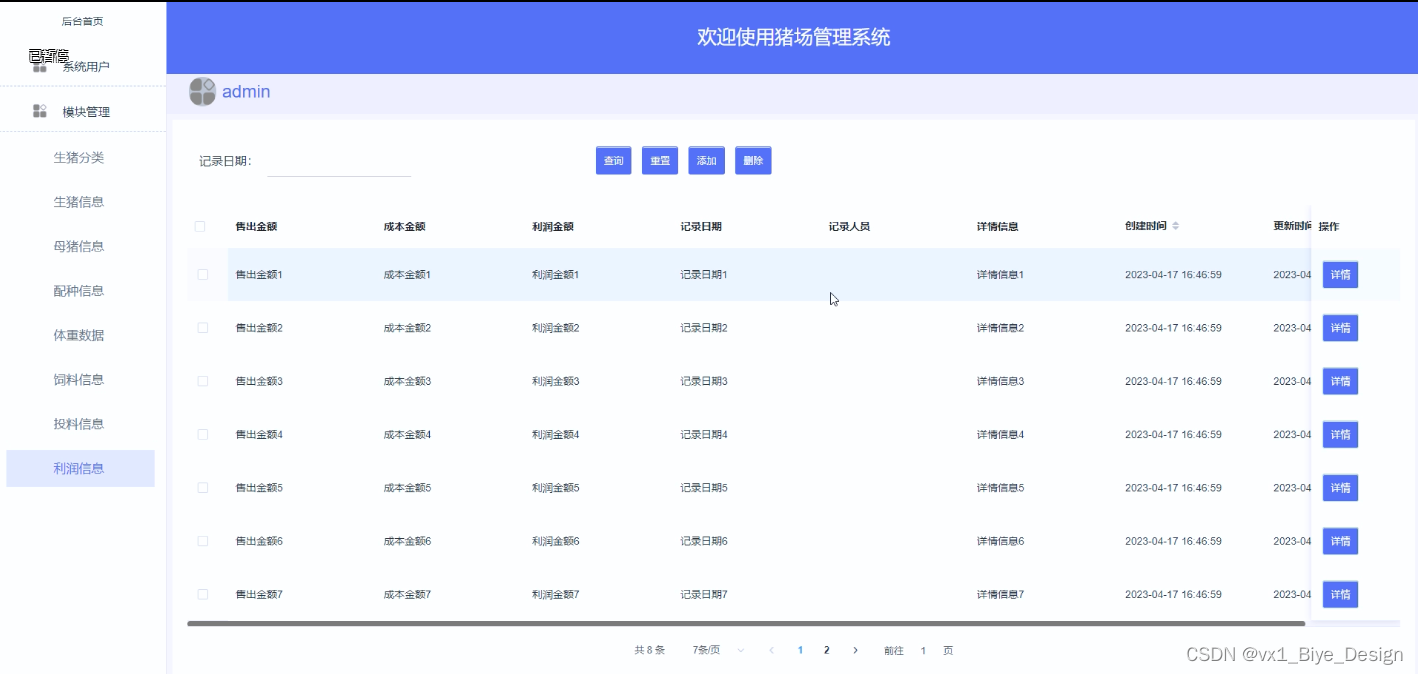Screen dimensions: 1418x674
Task: Click the horizontal table scrollbar
Action: [746, 623]
